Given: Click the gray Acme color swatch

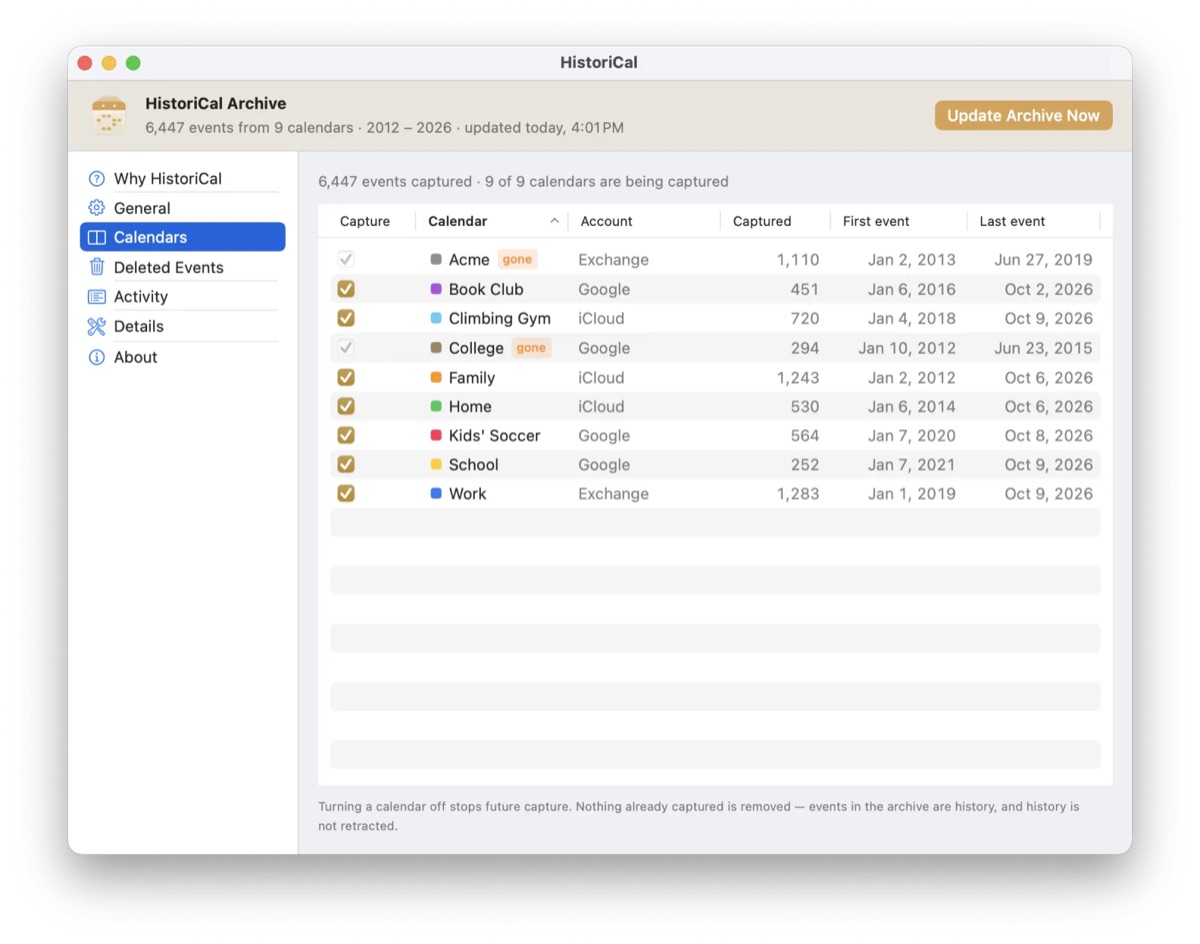Looking at the screenshot, I should (436, 260).
